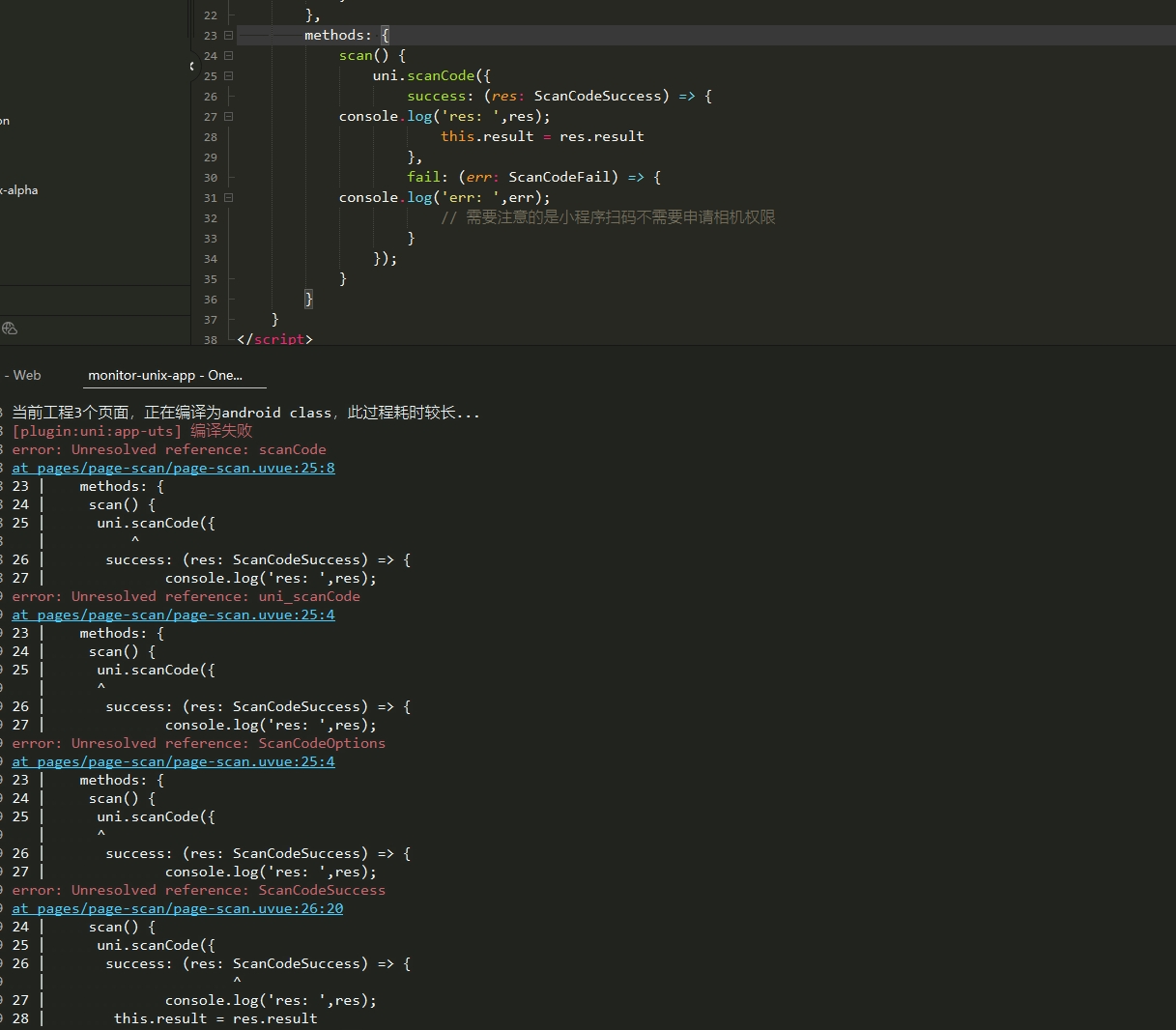This screenshot has height=1030, width=1176.
Task: Click '[plugin:uni:app-uts] 编译失败' console message
Action: pos(132,431)
